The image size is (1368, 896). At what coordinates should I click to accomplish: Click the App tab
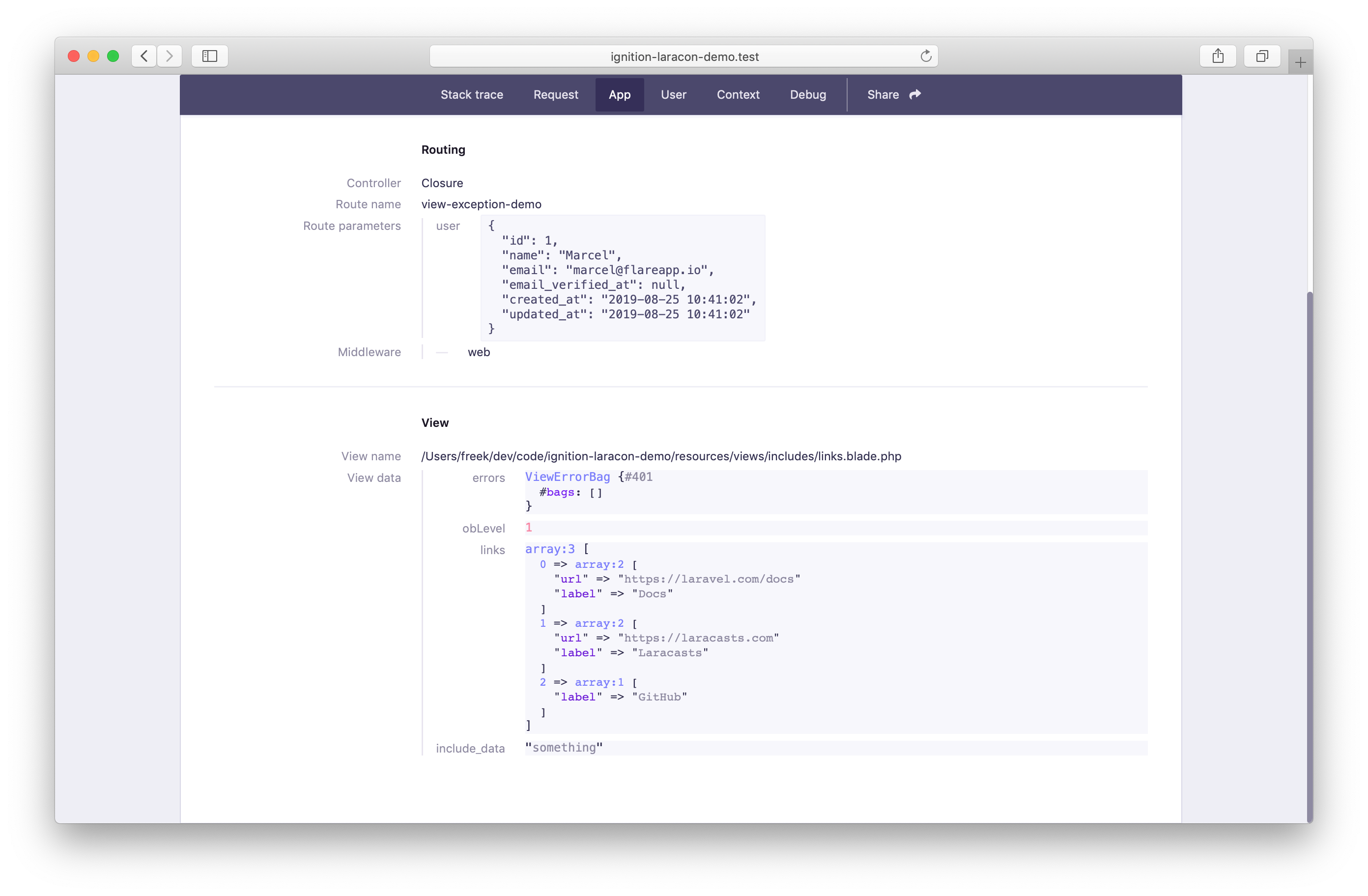(x=618, y=94)
